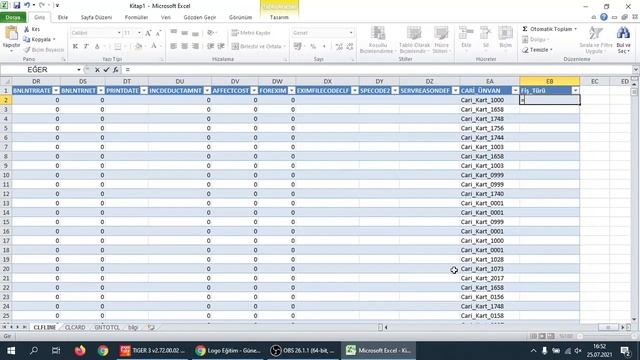Open the AFFECTCOST column filter dropdown

click(x=254, y=91)
